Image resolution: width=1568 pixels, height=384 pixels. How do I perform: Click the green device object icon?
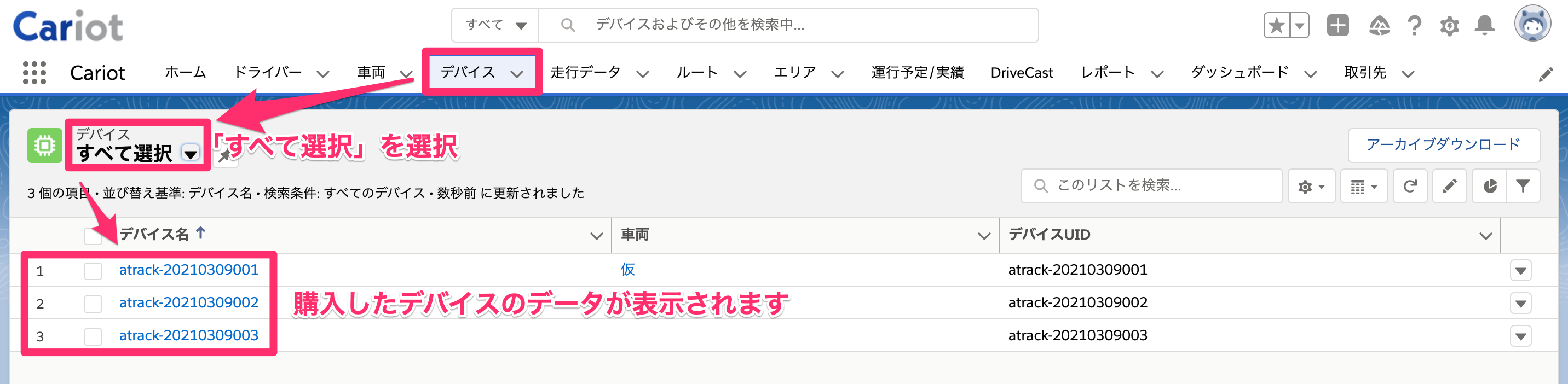click(x=44, y=146)
